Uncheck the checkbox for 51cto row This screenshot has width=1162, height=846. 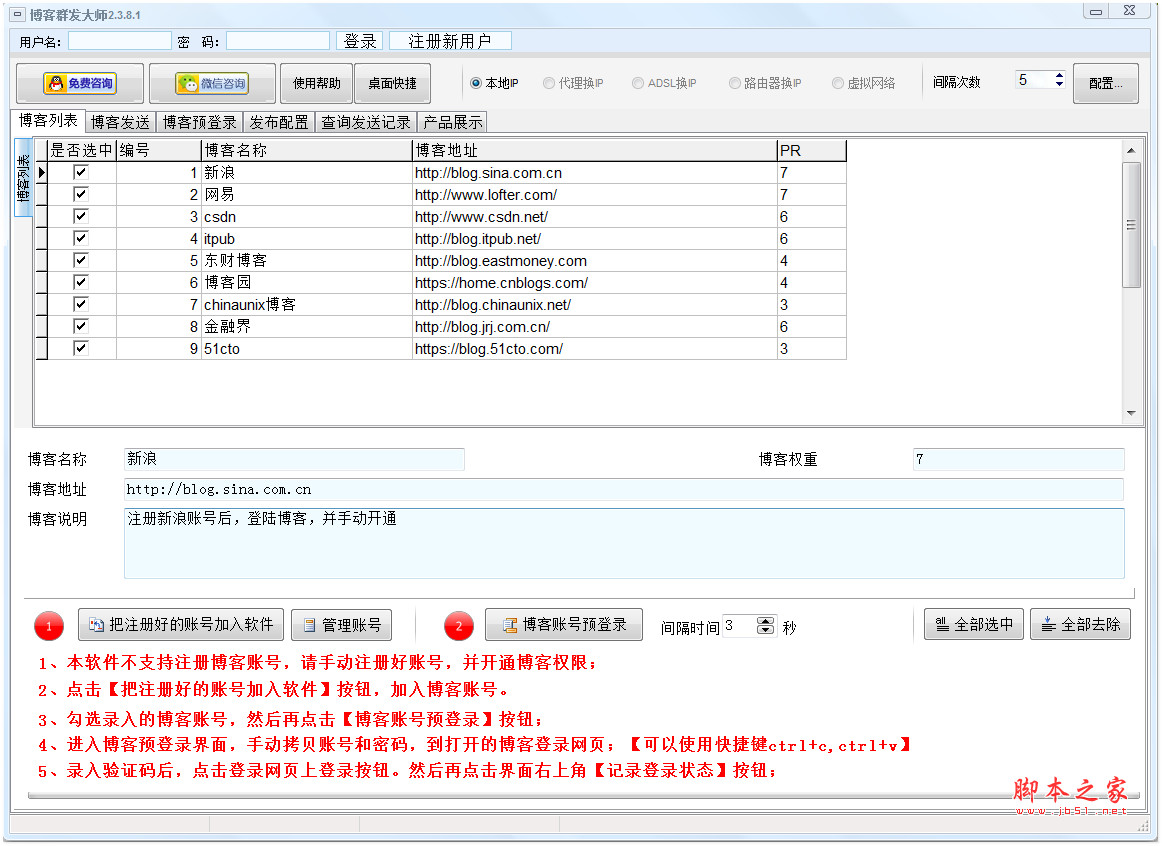(81, 348)
